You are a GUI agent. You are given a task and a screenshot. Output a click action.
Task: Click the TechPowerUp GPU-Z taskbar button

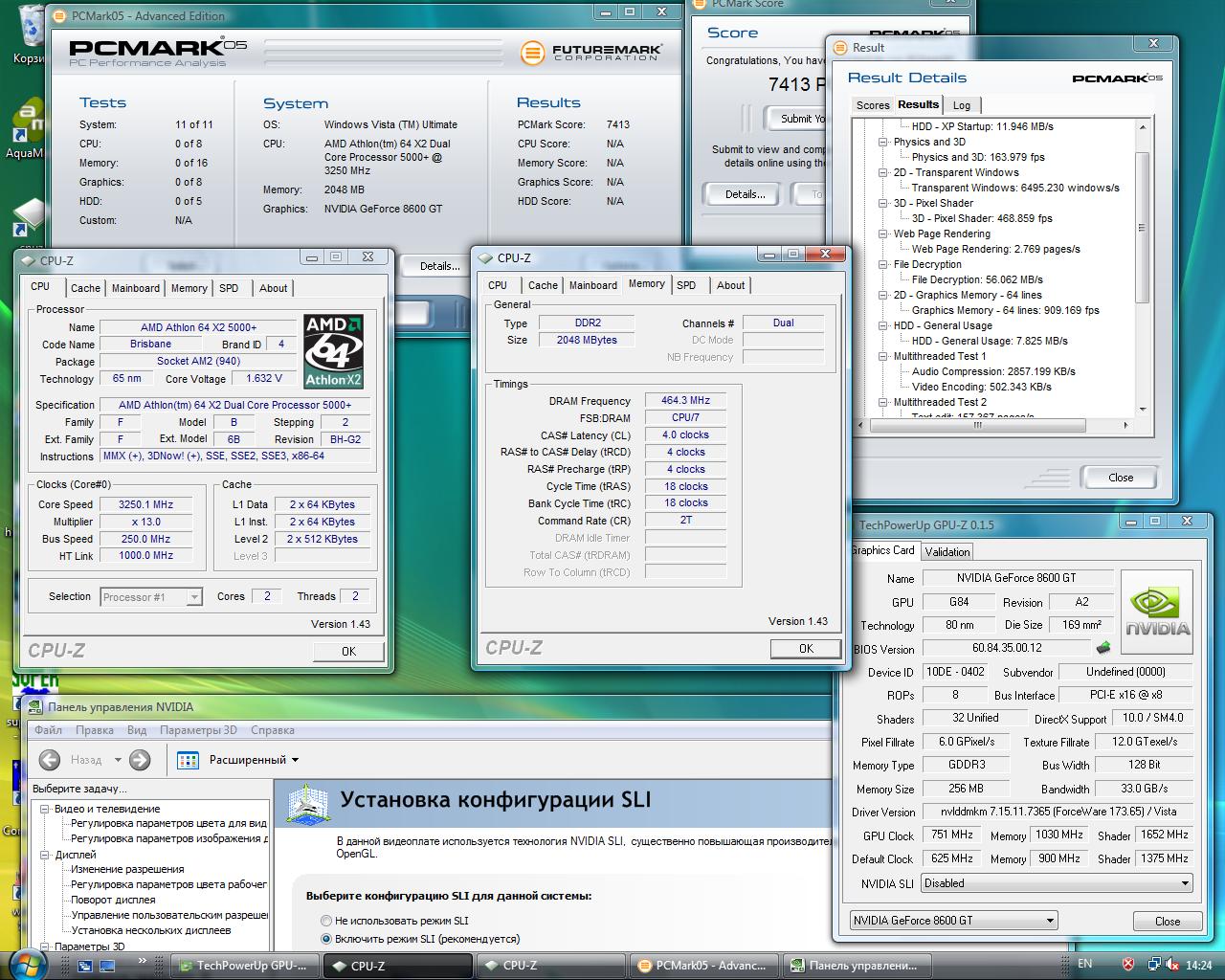244,966
